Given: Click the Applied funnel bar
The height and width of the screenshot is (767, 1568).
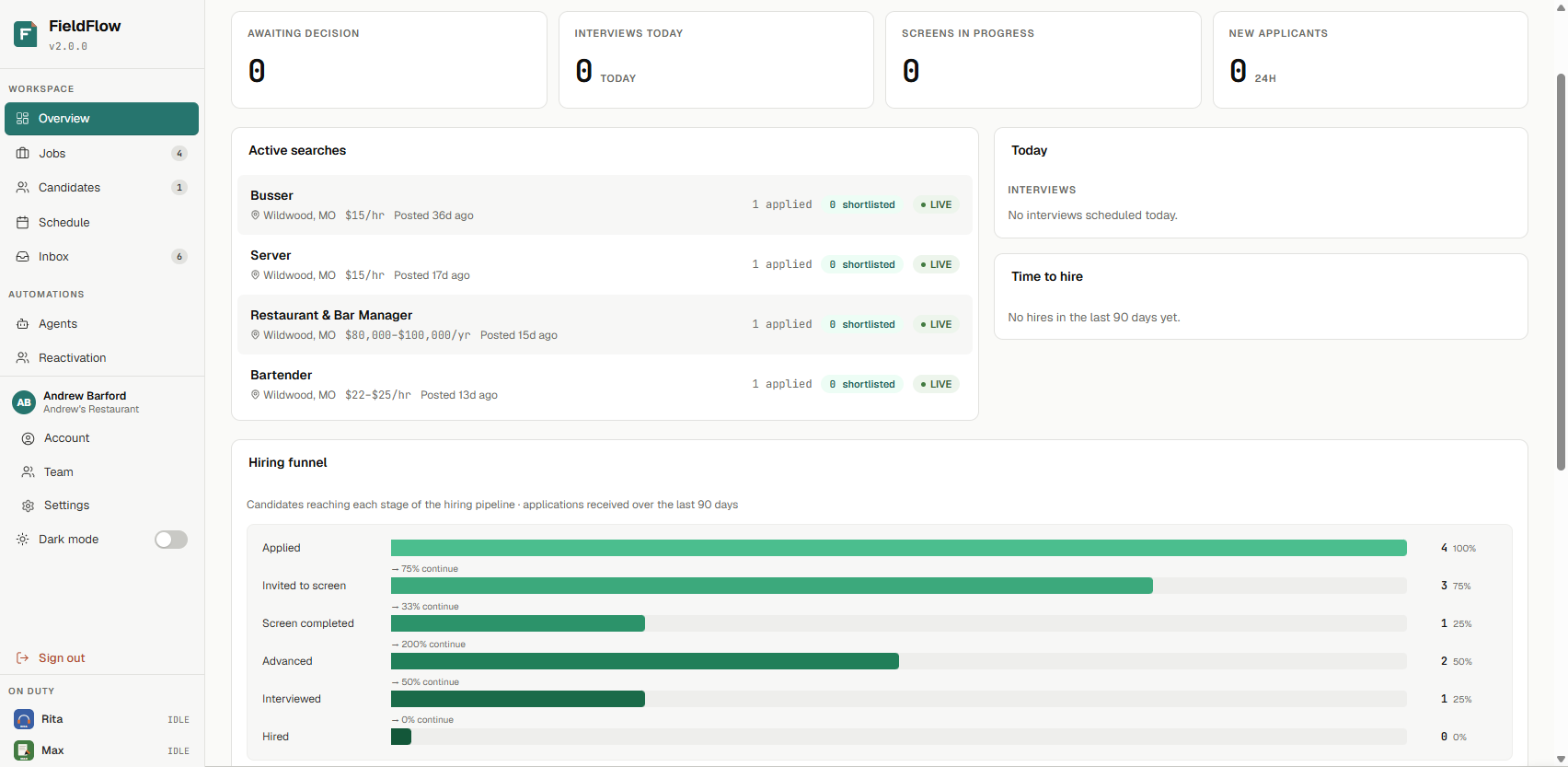Looking at the screenshot, I should (x=899, y=548).
